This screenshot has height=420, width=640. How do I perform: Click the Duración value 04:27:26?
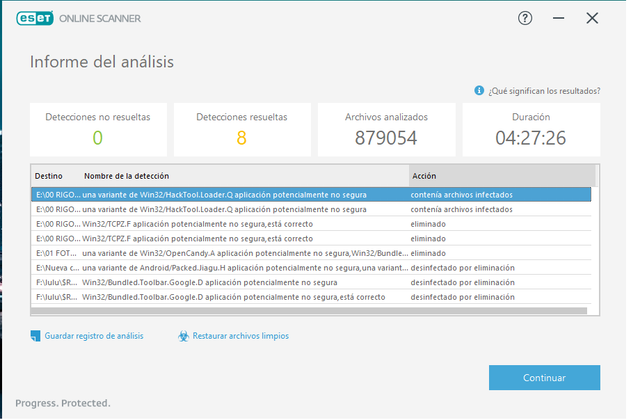[x=531, y=138]
